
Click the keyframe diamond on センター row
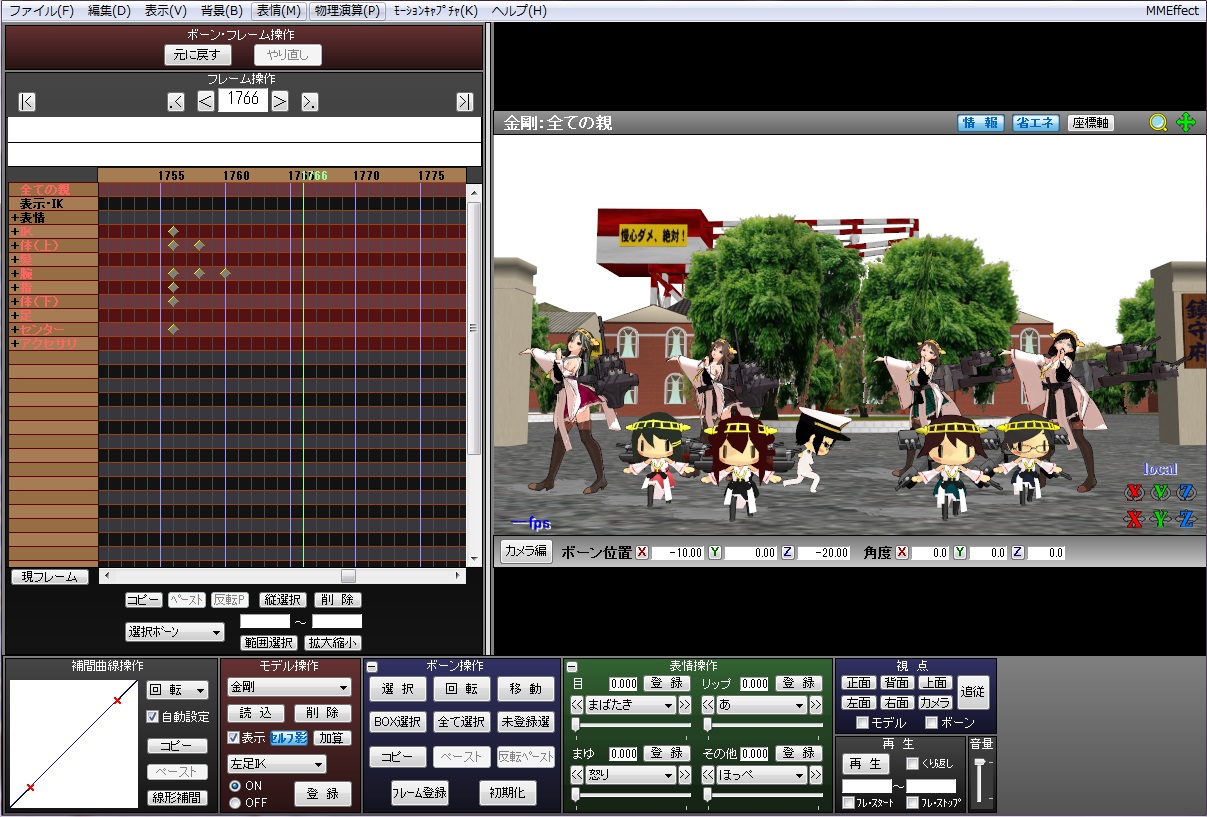(173, 329)
